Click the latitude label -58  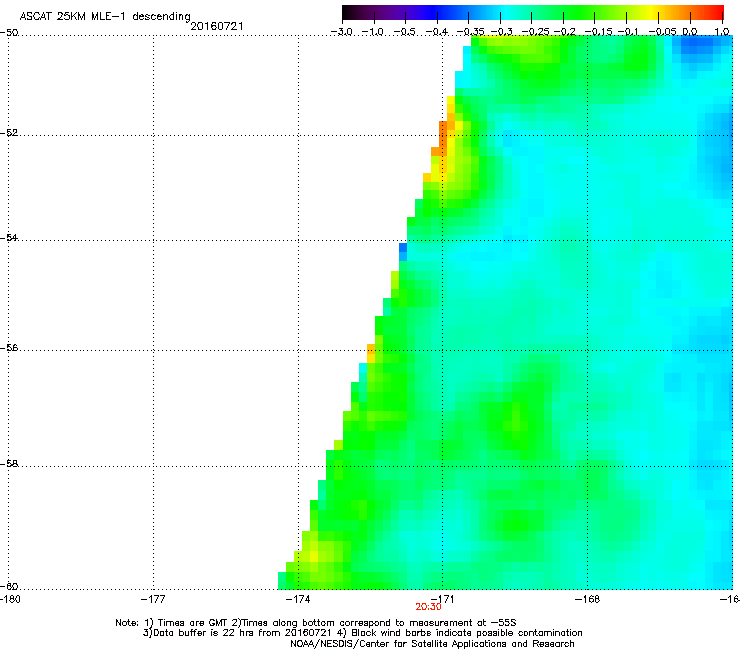point(9,464)
